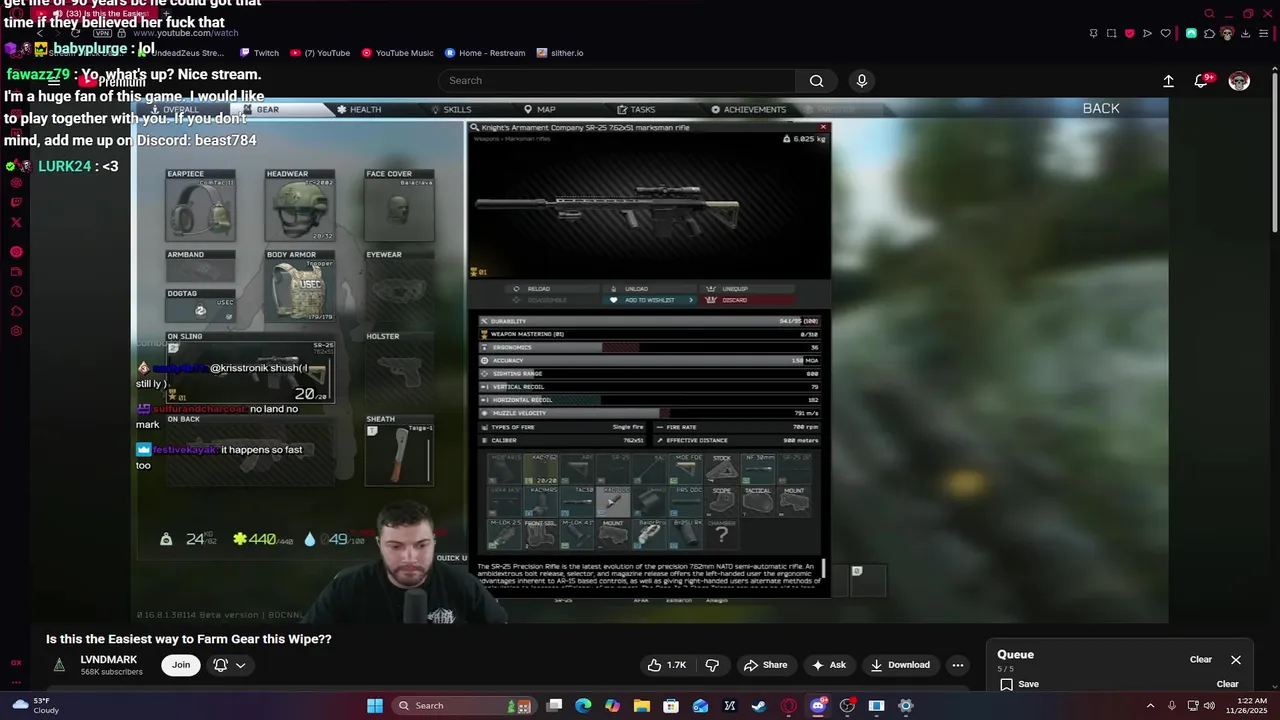
Task: Click the MAP tab in the video
Action: tap(540, 109)
